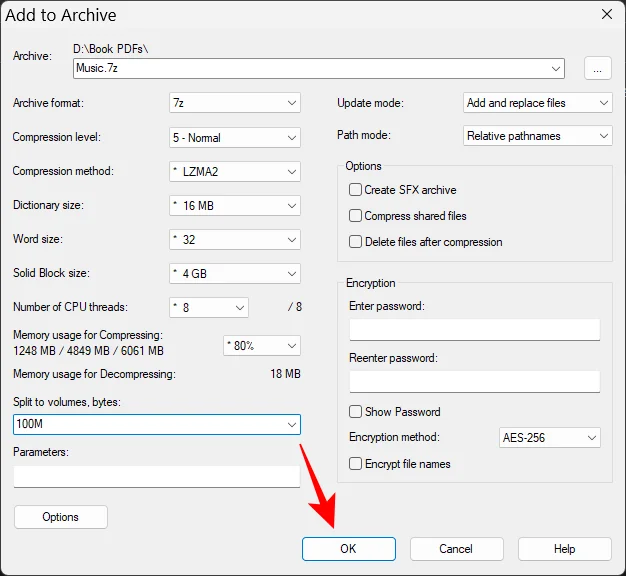The width and height of the screenshot is (626, 576).
Task: Expand the Encryption method AES-256 dropdown
Action: [x=550, y=437]
